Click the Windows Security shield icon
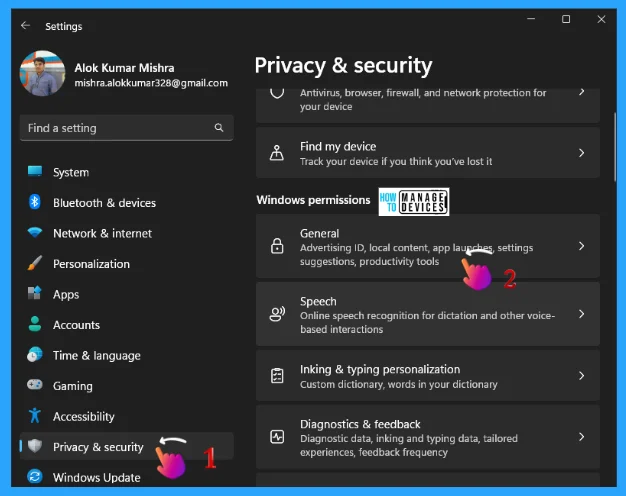626x496 pixels. [277, 93]
